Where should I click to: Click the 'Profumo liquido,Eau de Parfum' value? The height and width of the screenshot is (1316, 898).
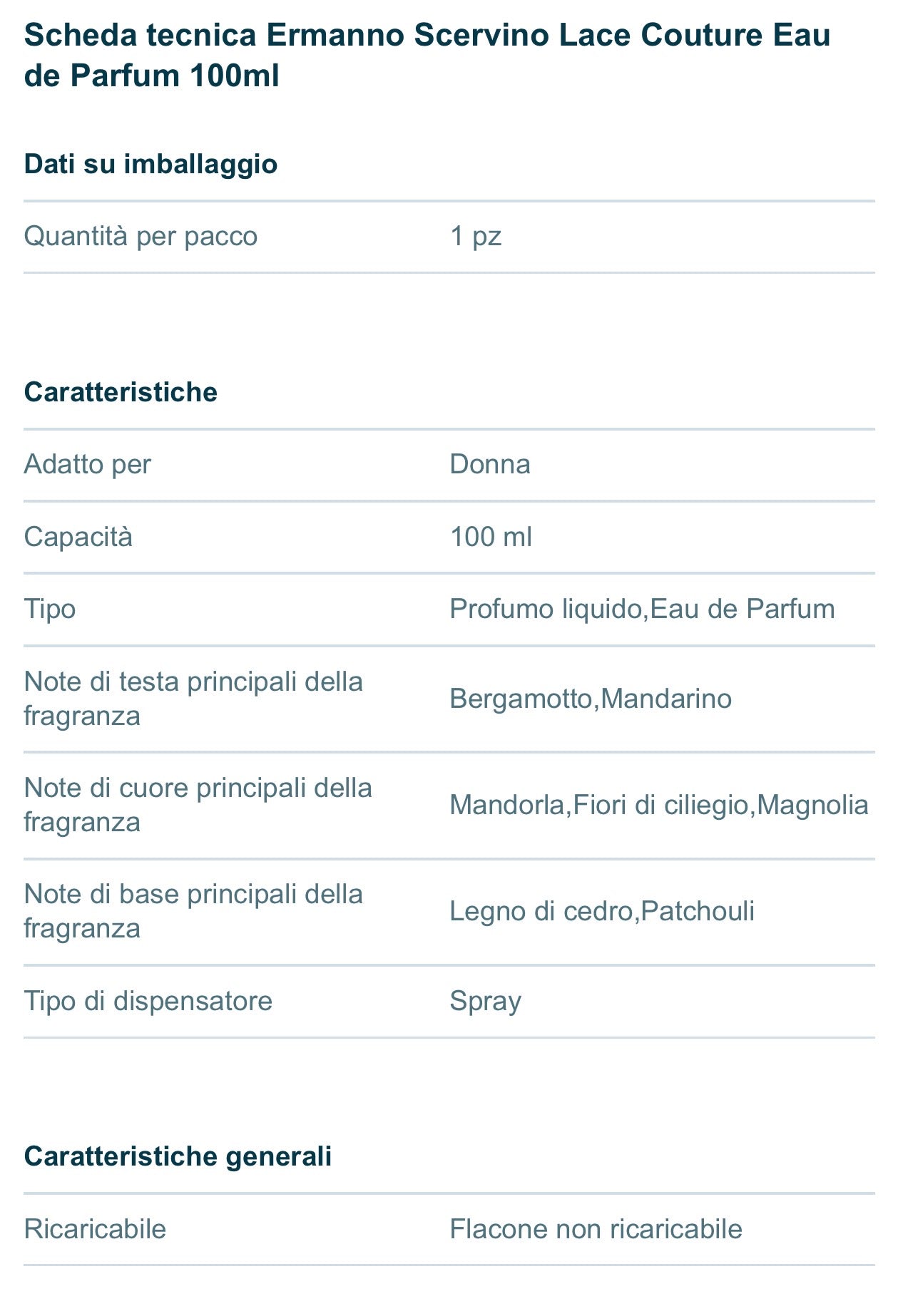tap(642, 609)
